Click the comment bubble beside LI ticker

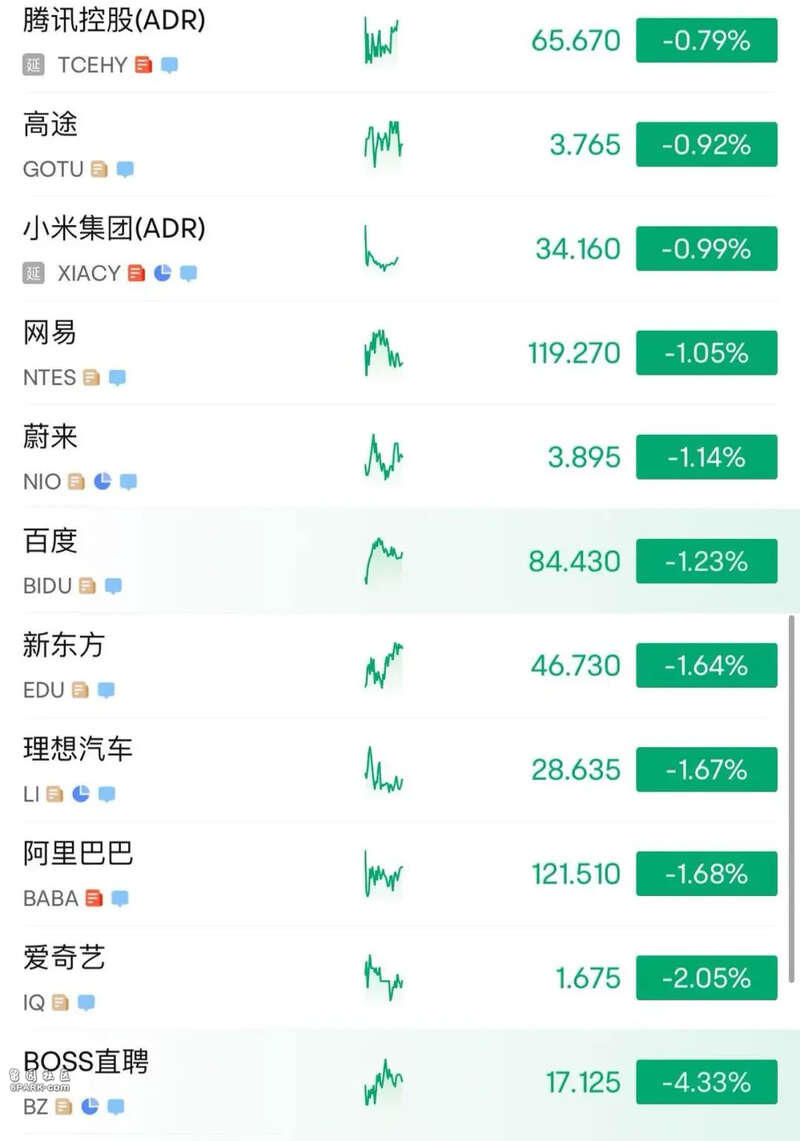pyautogui.click(x=107, y=794)
